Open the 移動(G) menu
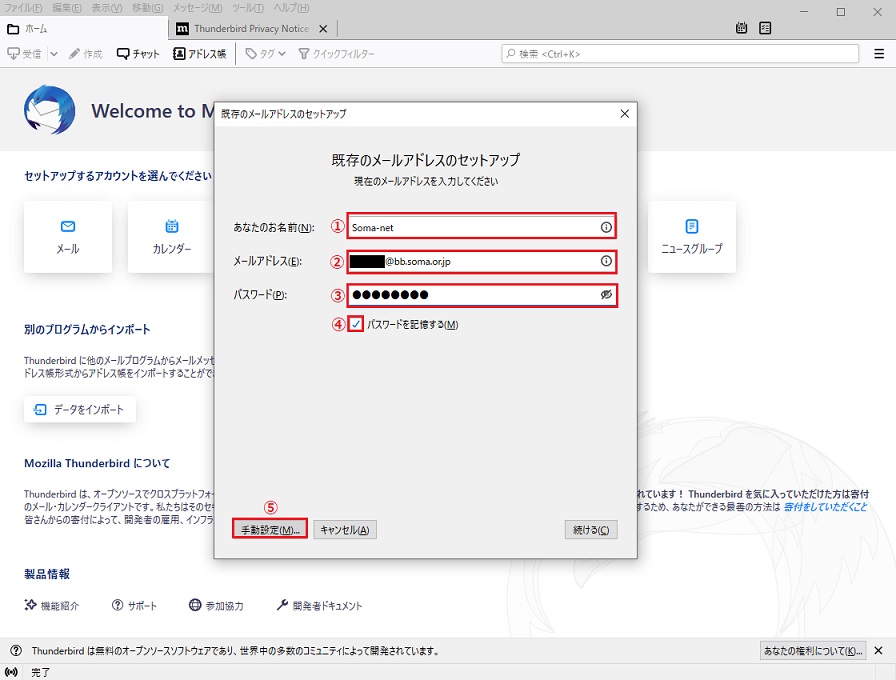 (x=147, y=8)
